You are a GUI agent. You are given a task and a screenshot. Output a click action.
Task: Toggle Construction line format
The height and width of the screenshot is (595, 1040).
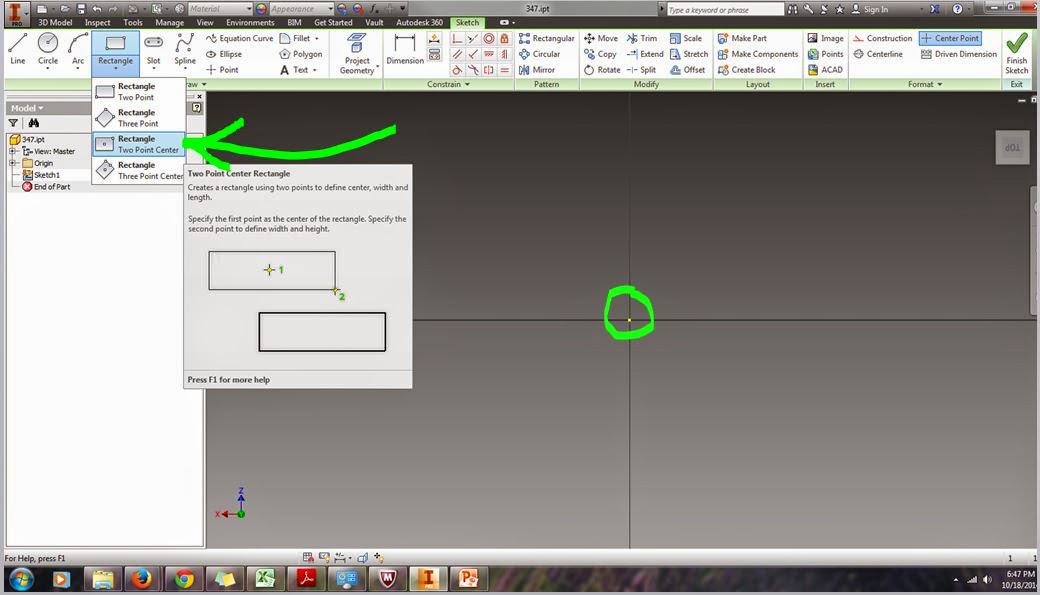(x=882, y=38)
